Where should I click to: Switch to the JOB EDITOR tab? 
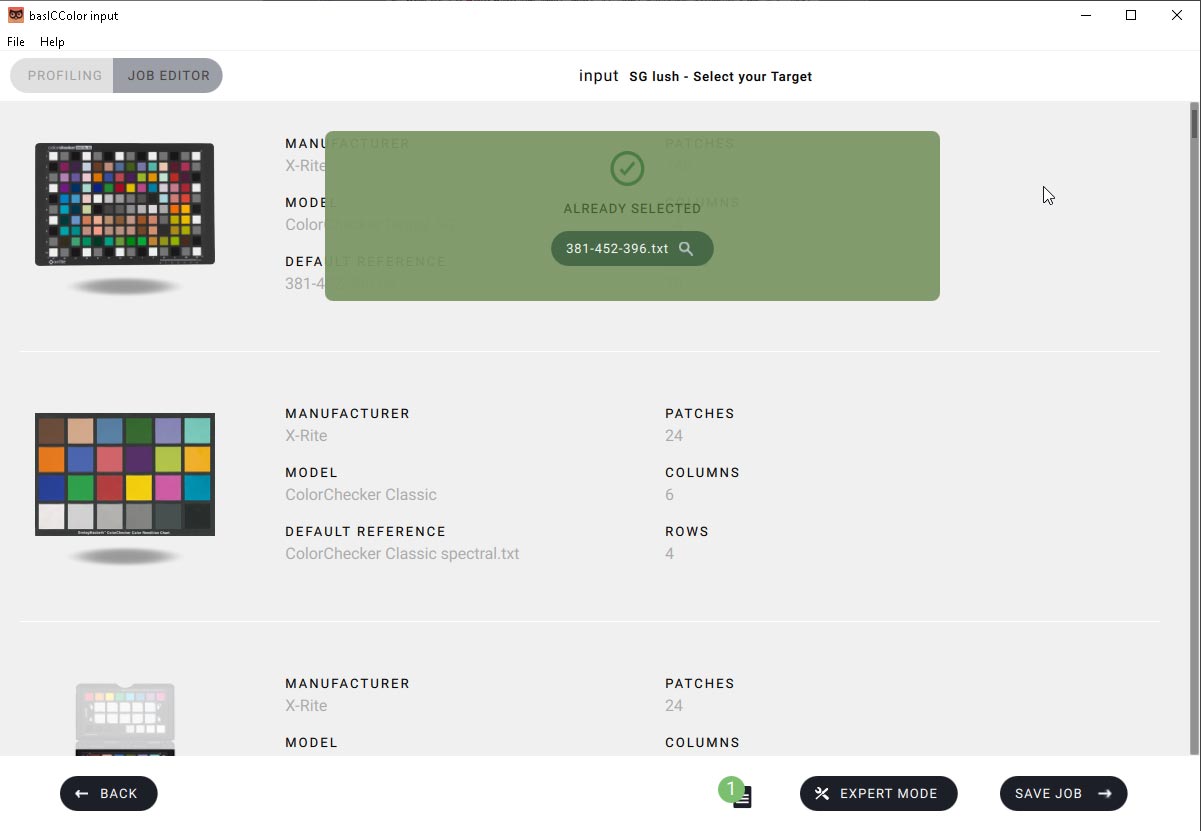click(x=168, y=76)
